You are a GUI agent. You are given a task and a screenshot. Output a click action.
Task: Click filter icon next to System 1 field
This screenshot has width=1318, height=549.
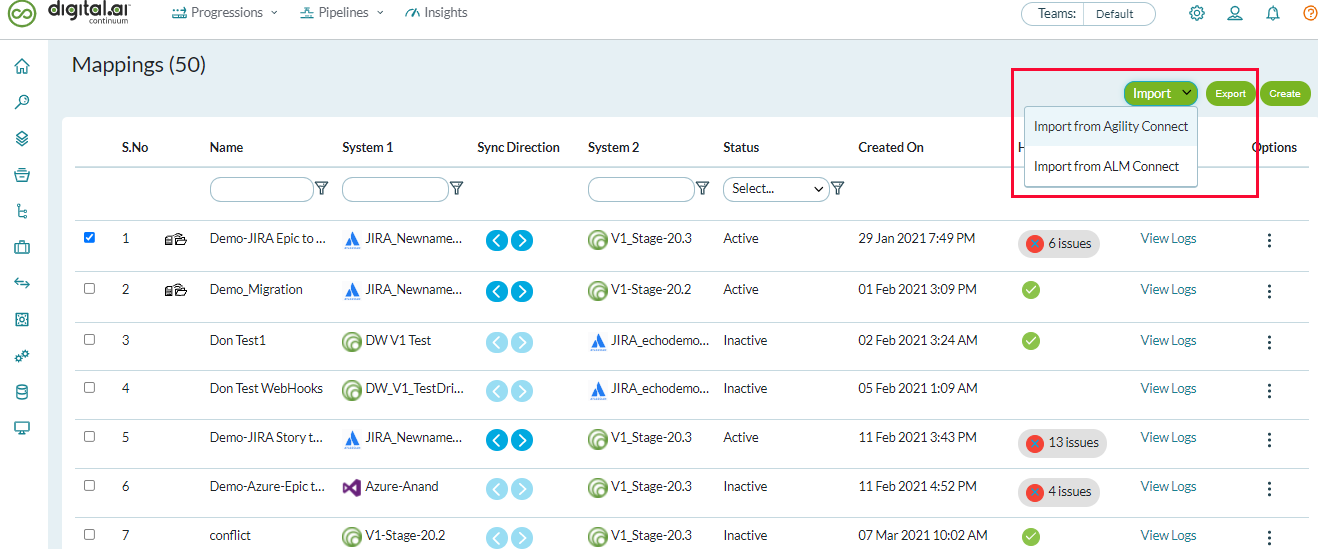[456, 188]
